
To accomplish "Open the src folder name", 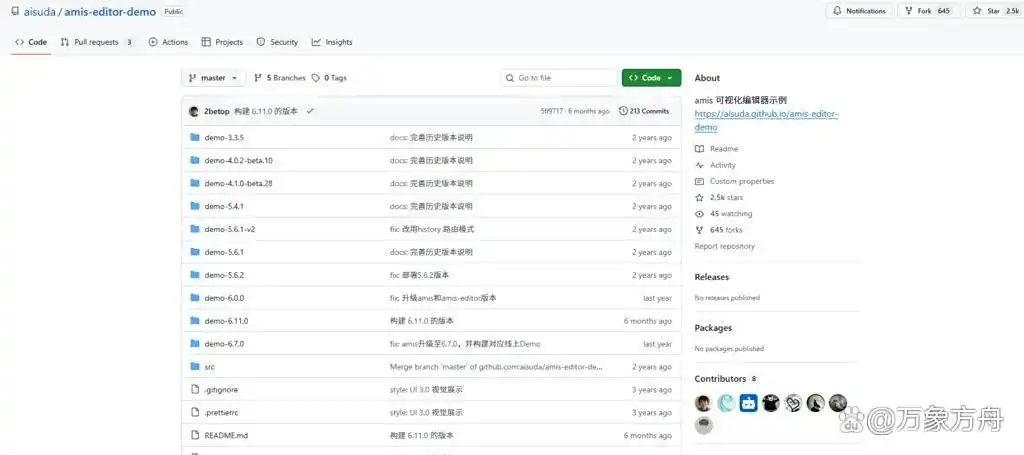I will pos(210,367).
